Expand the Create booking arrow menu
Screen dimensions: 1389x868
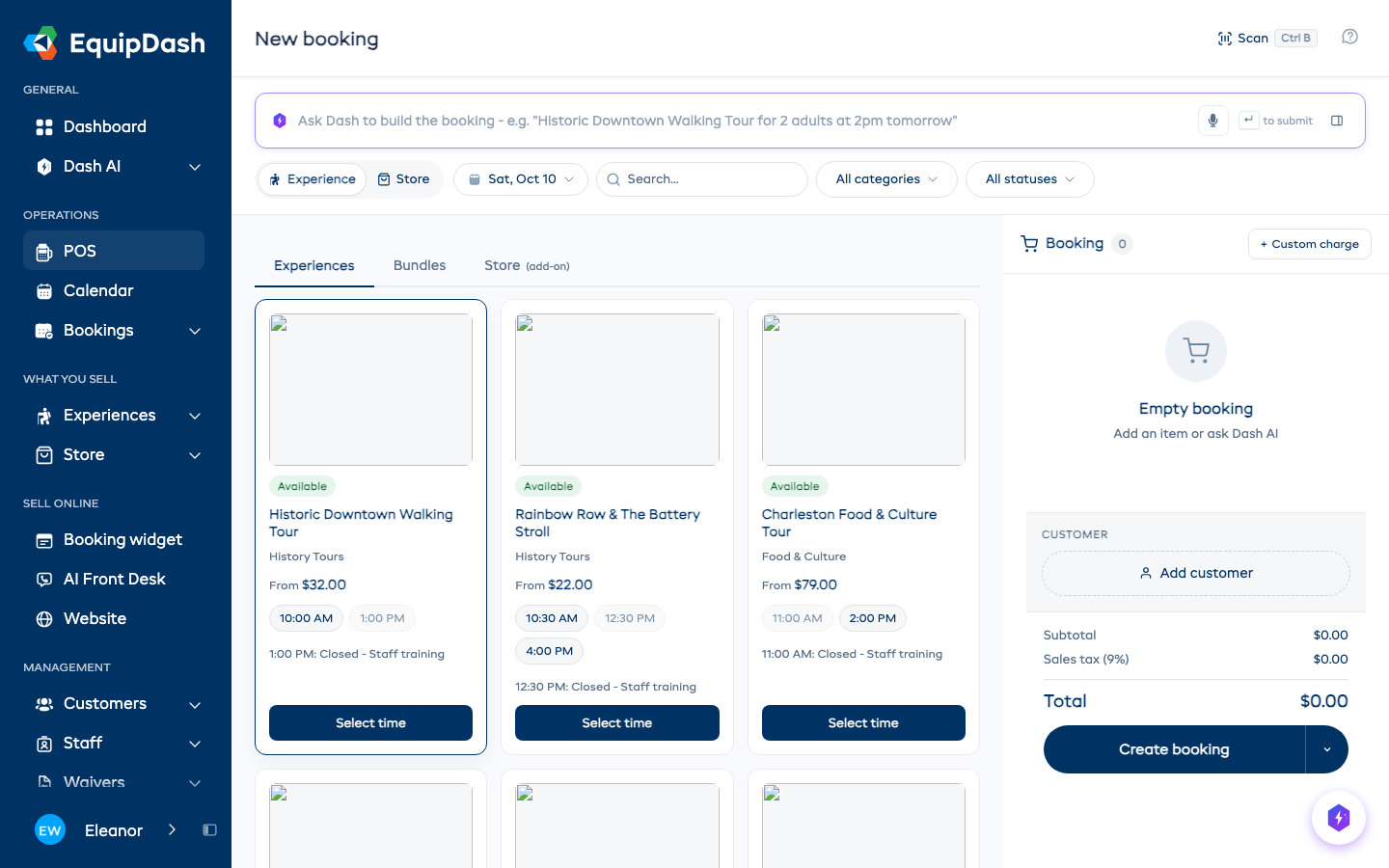1327,749
